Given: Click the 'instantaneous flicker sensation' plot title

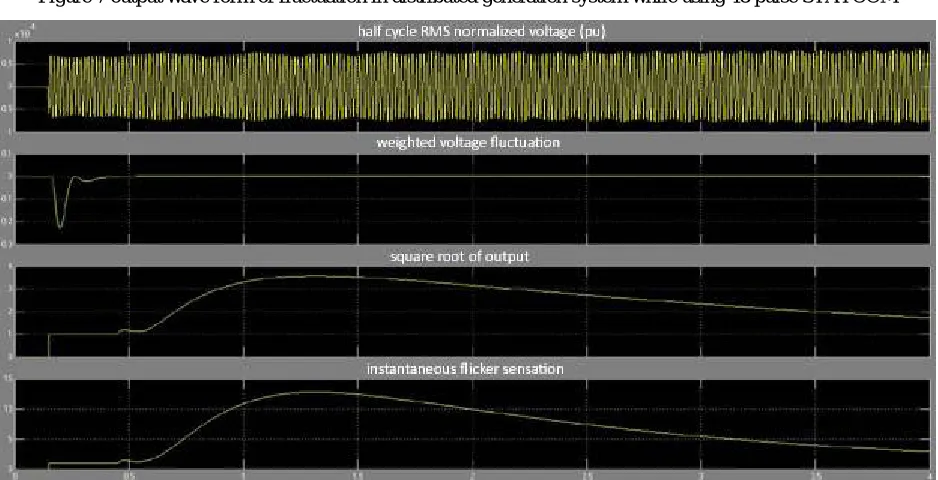Looking at the screenshot, I should pyautogui.click(x=465, y=369).
